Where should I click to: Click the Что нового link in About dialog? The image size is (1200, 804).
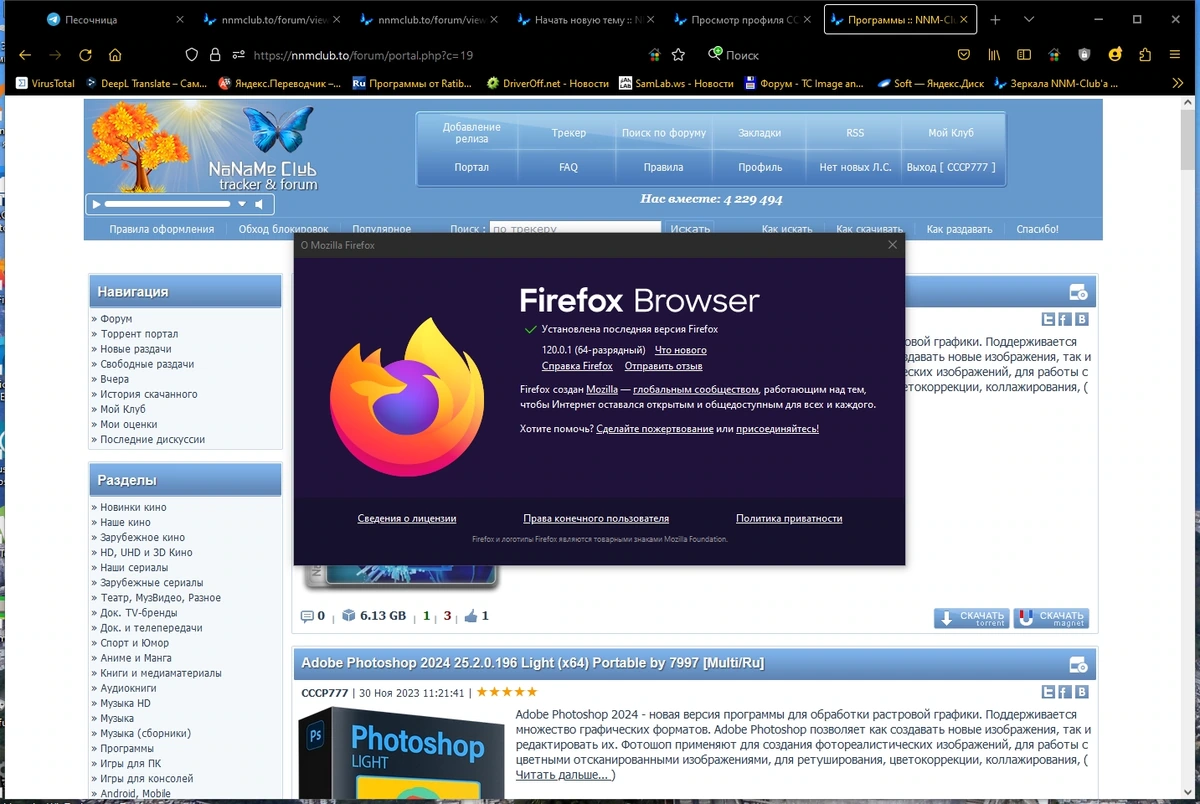(x=680, y=350)
